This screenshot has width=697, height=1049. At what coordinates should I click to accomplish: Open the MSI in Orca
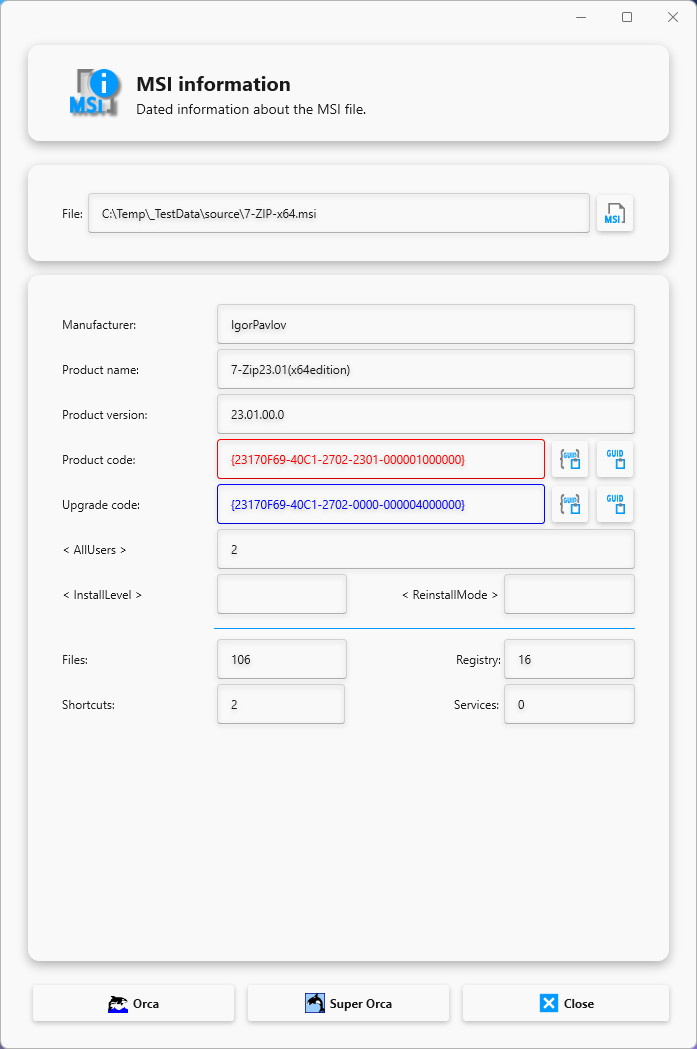pyautogui.click(x=133, y=1003)
